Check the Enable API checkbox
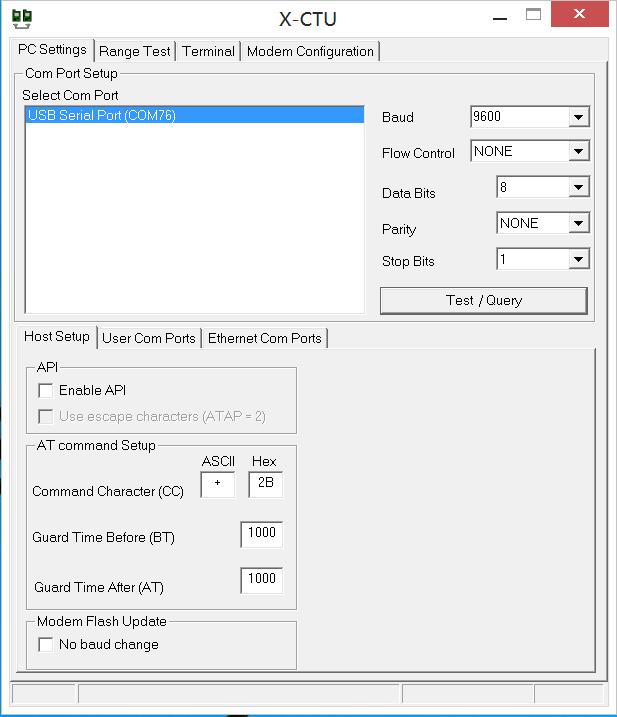 tap(46, 391)
